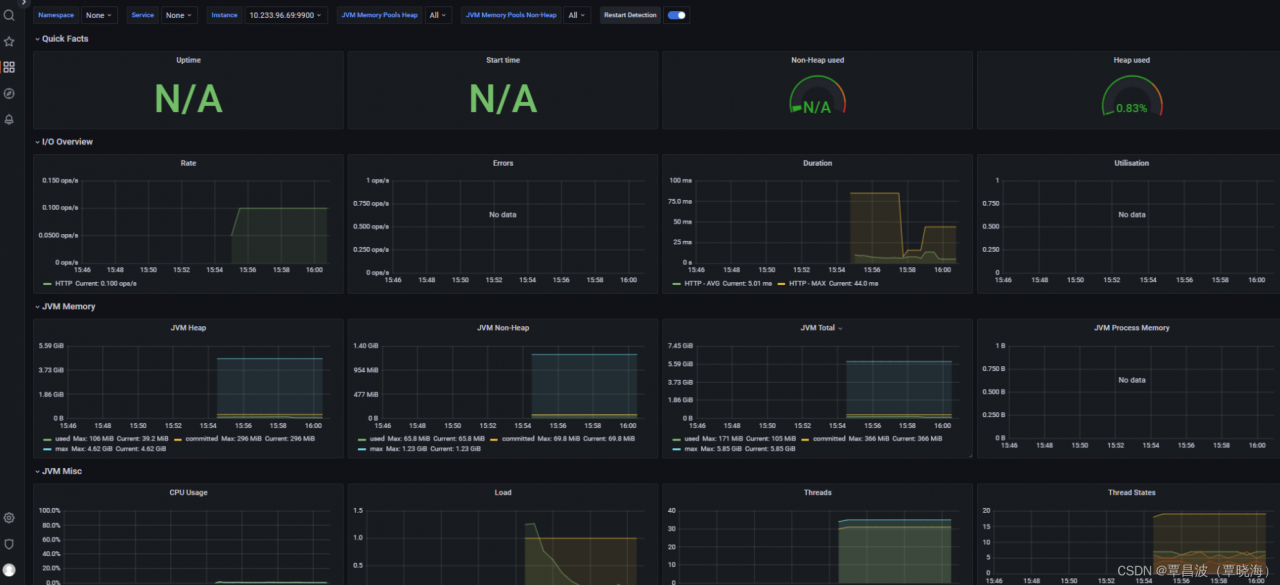Open the Rate panel title
This screenshot has width=1280, height=585.
(188, 163)
